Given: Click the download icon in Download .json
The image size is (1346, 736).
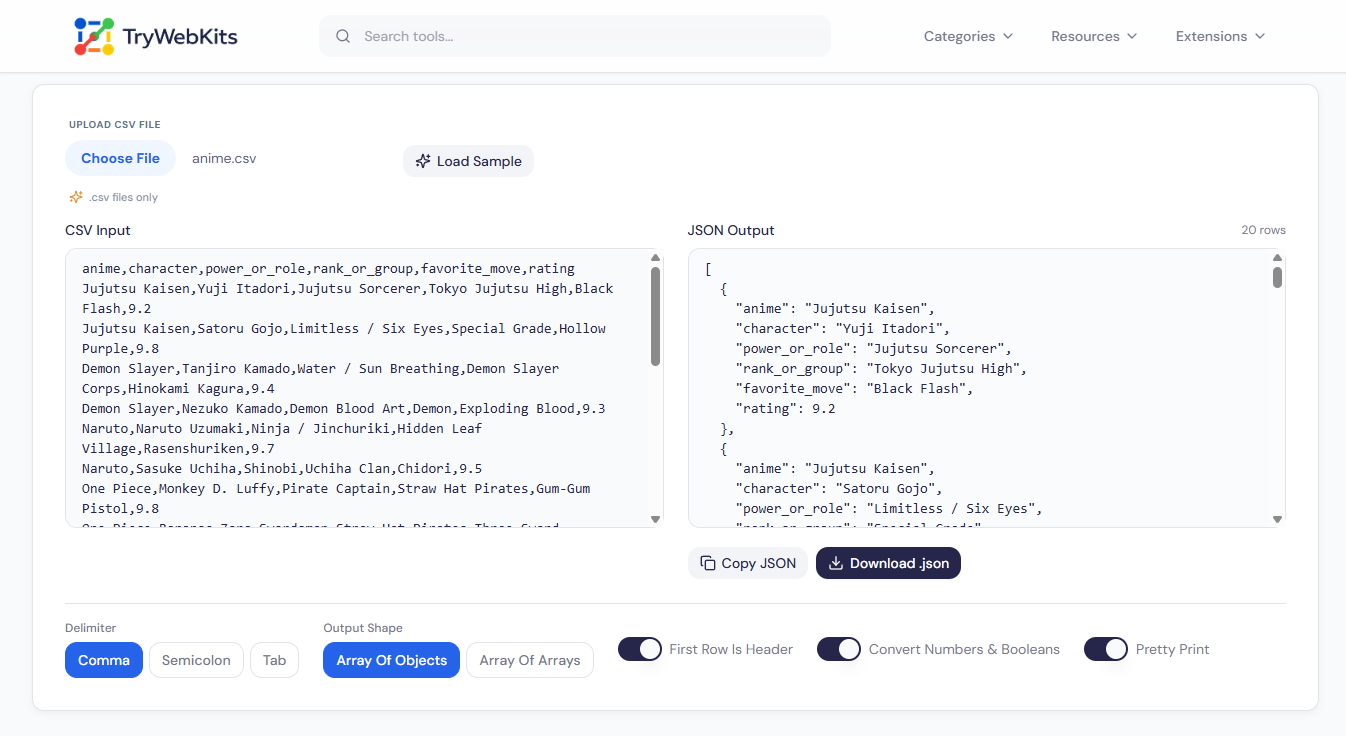Looking at the screenshot, I should pos(836,563).
